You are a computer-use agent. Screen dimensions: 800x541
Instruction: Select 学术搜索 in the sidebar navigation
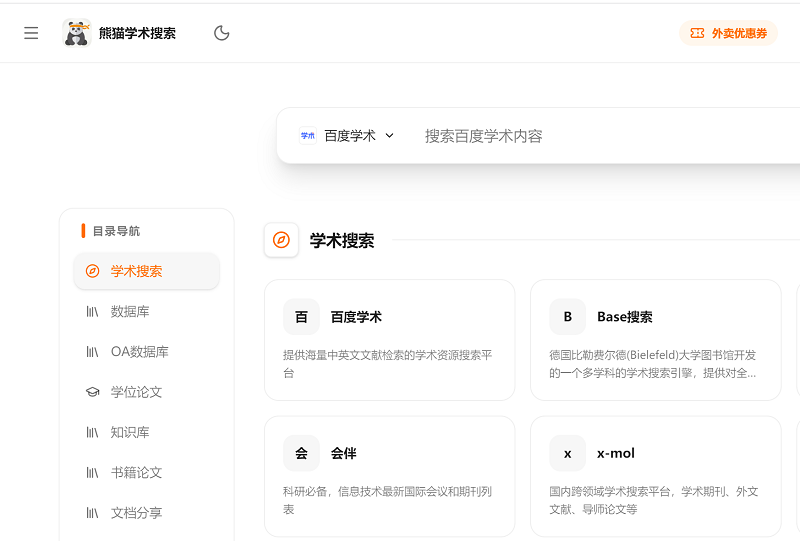[146, 271]
